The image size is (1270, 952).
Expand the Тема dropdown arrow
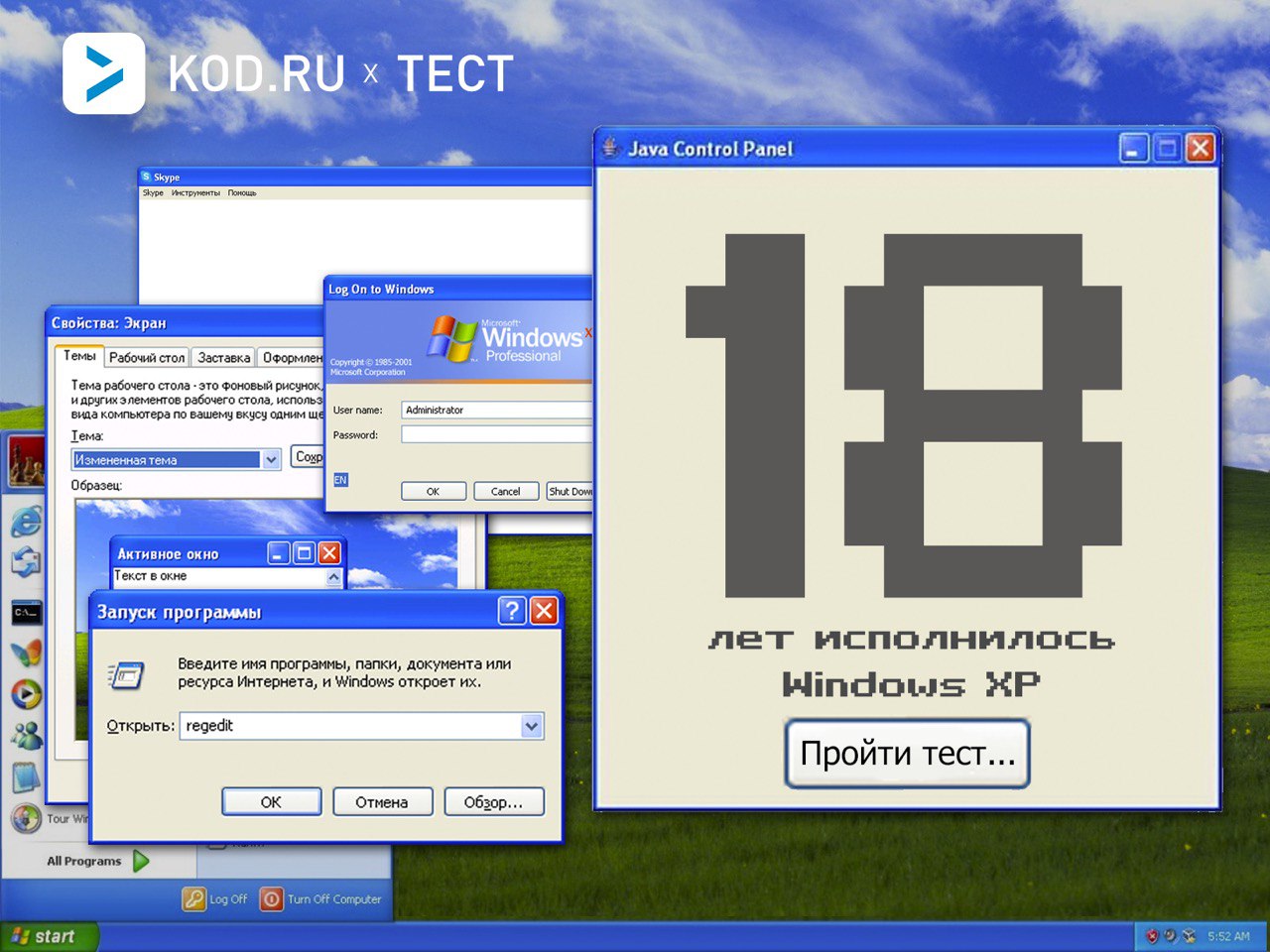point(271,459)
